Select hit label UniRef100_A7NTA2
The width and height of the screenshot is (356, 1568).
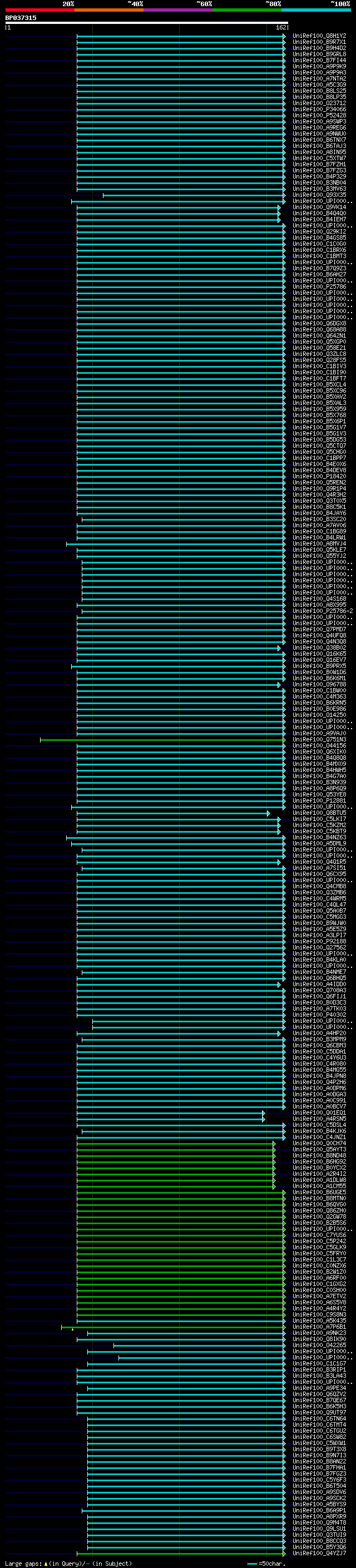pos(319,78)
